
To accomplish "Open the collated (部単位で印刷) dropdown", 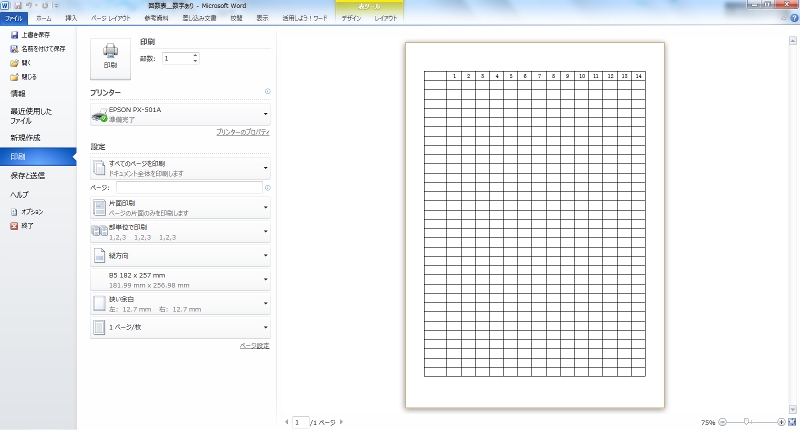I will (x=180, y=231).
